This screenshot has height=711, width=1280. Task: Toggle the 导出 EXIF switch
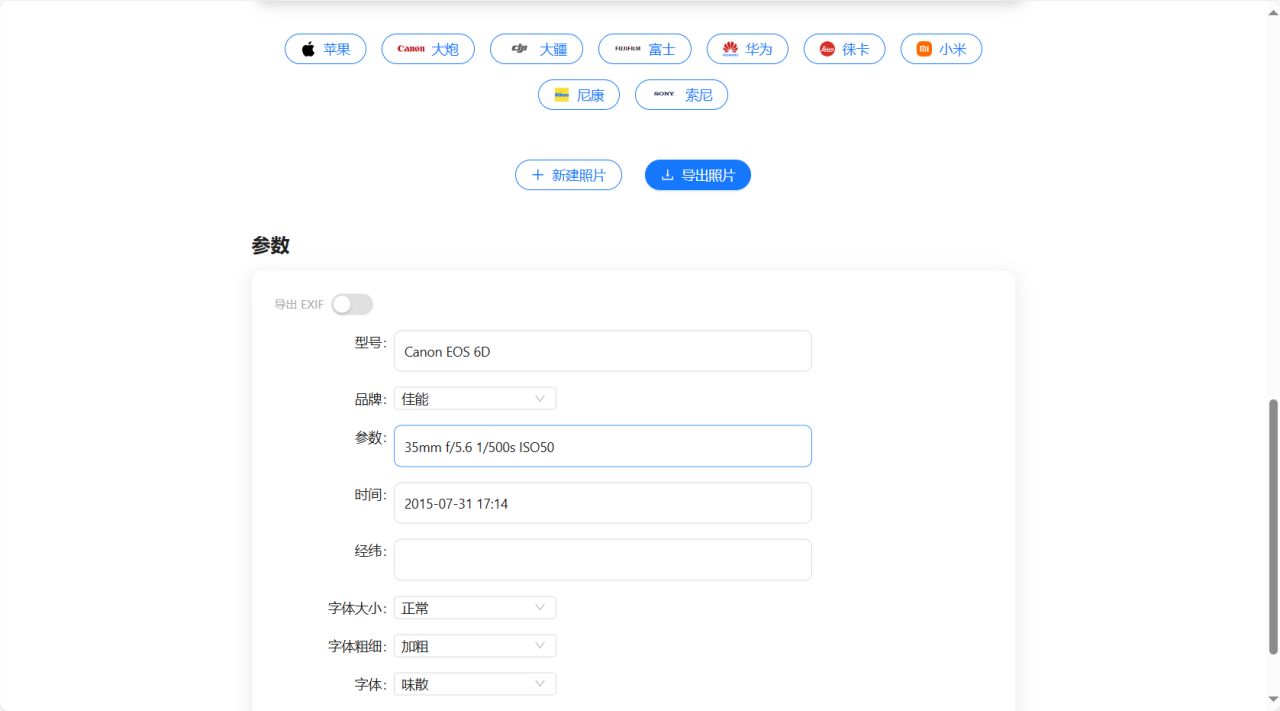click(x=352, y=304)
